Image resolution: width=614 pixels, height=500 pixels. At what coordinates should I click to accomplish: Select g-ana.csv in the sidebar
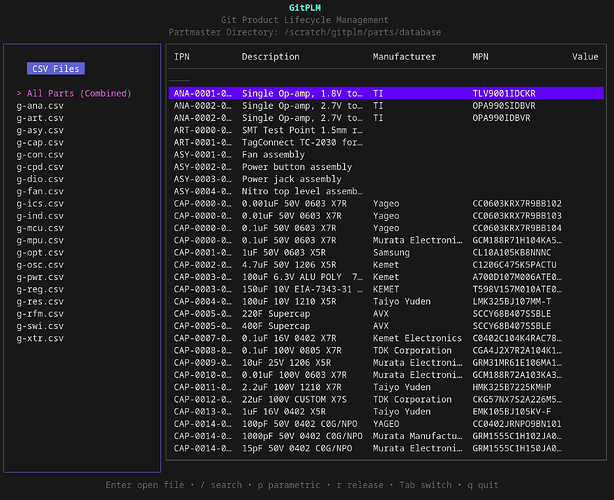pyautogui.click(x=40, y=105)
